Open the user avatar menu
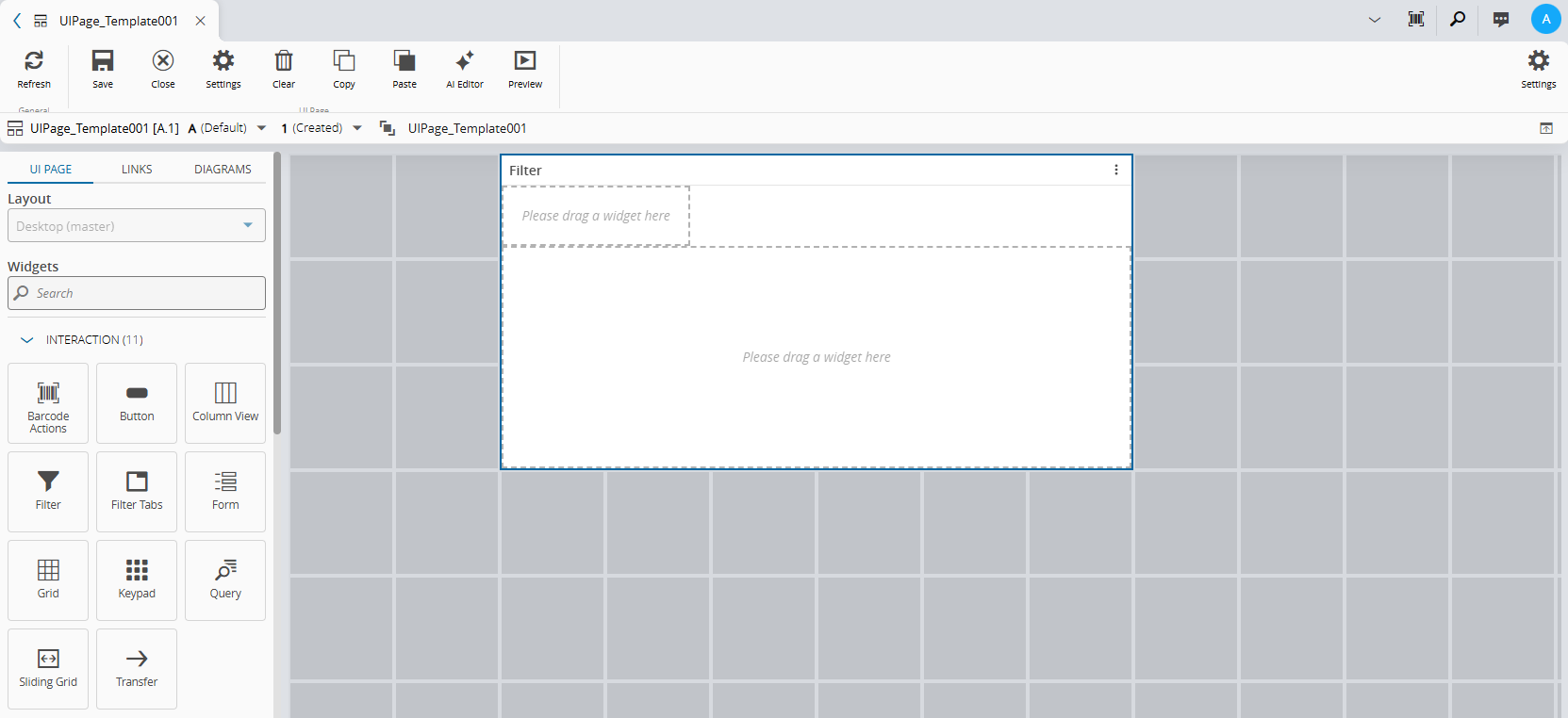Viewport: 1568px width, 718px height. tap(1546, 19)
